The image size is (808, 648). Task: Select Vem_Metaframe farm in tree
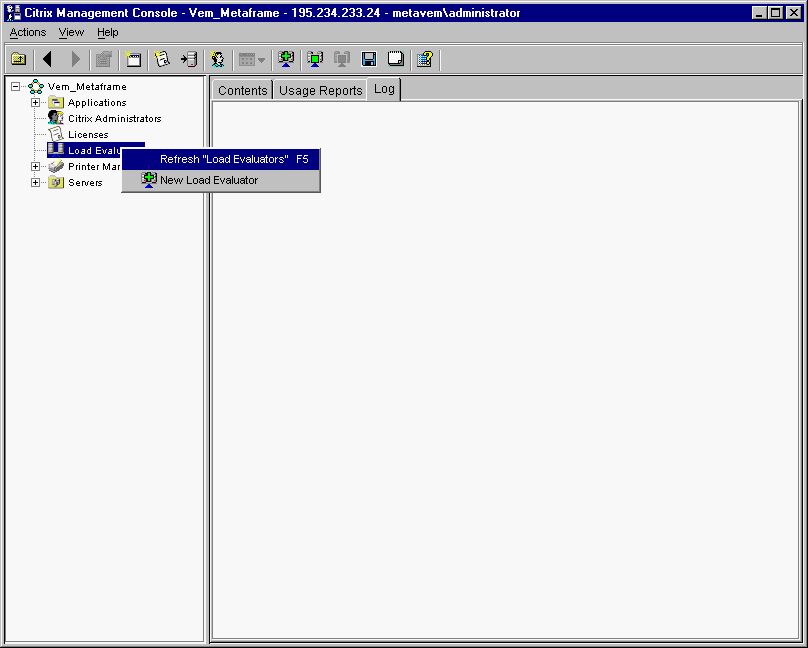tap(87, 87)
